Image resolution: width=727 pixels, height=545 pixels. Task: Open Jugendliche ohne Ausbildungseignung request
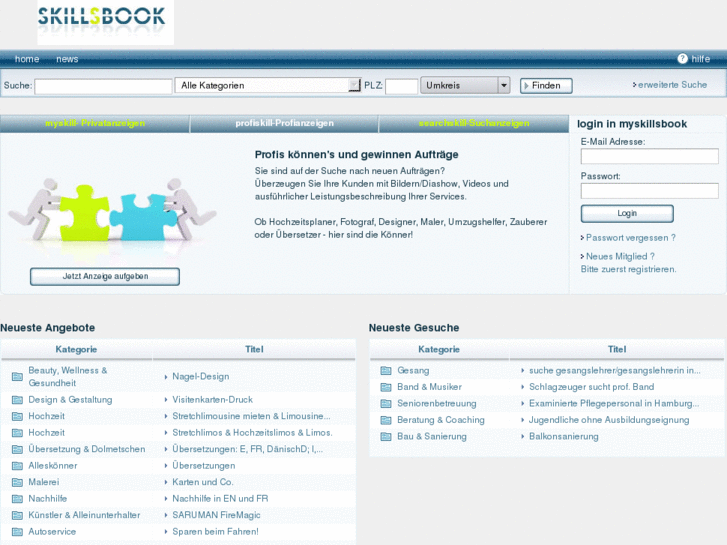point(609,420)
